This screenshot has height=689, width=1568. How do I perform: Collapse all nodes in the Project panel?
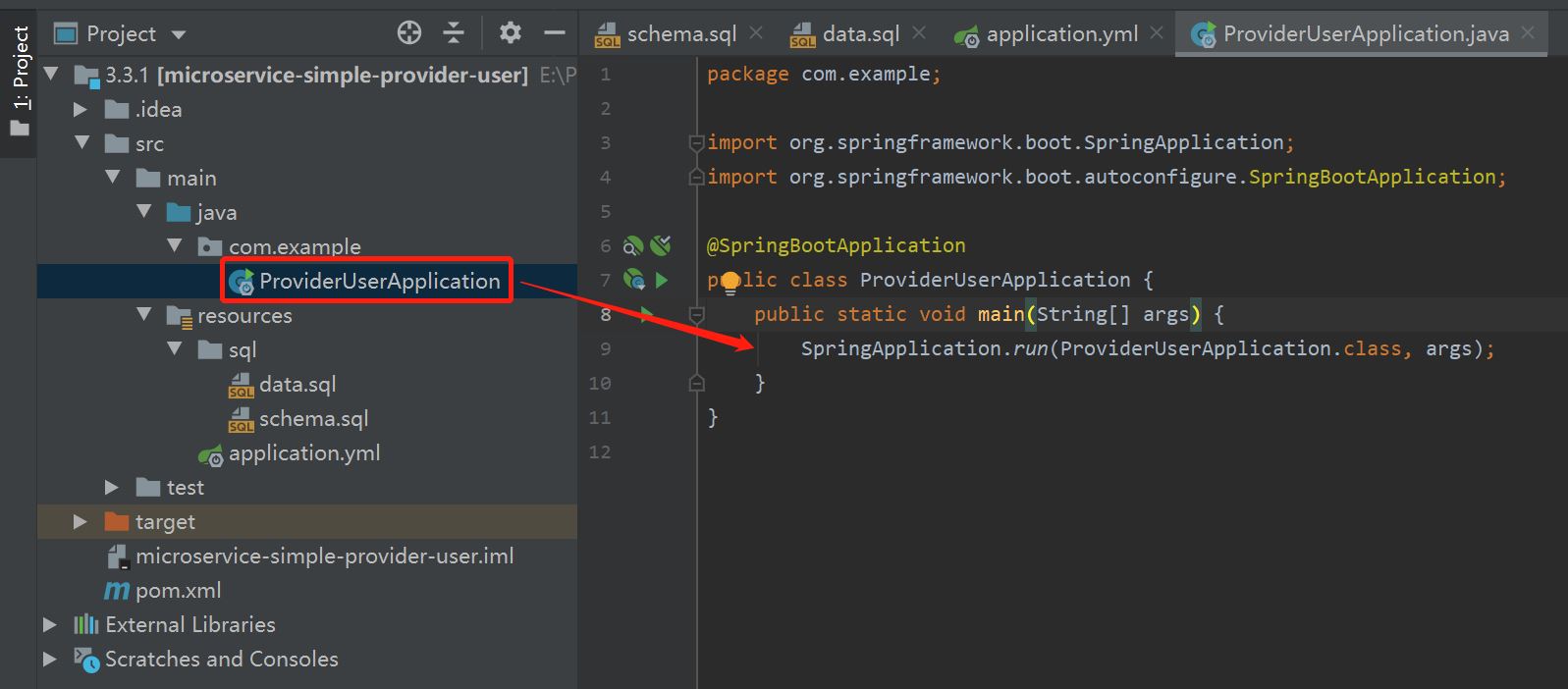click(454, 33)
